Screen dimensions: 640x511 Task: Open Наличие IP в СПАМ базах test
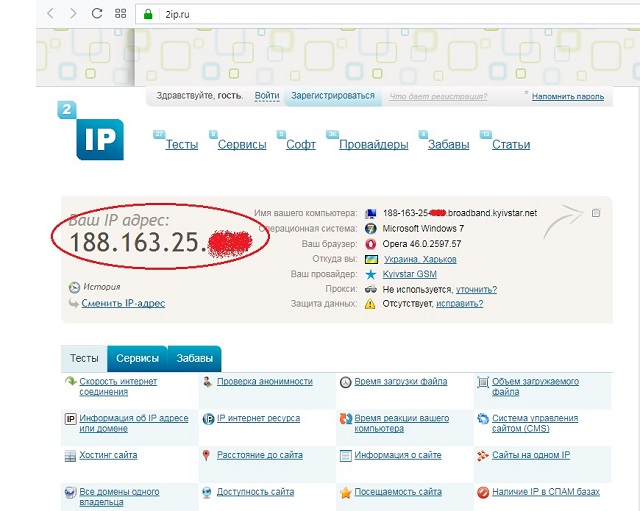click(546, 492)
